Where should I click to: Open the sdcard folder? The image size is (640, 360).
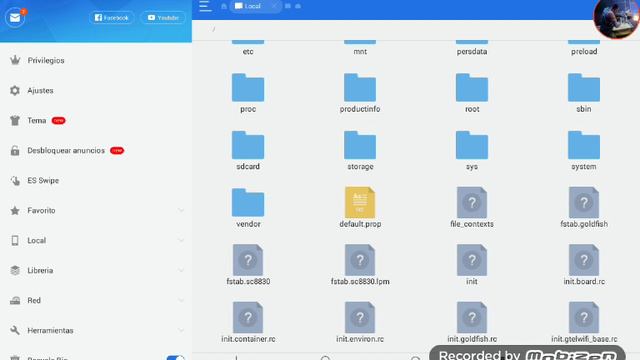coord(248,151)
